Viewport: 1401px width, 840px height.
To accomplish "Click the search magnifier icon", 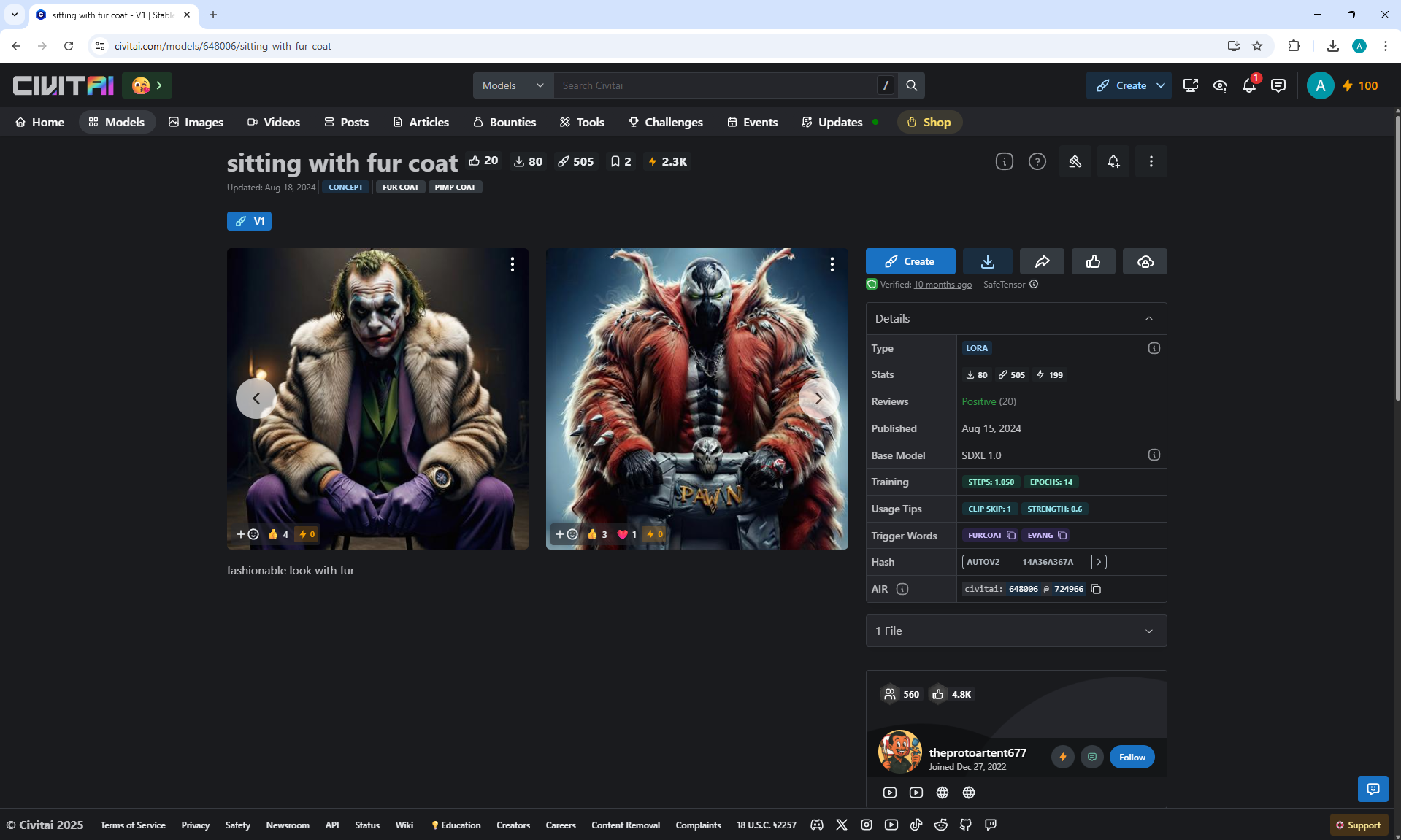I will pos(911,85).
